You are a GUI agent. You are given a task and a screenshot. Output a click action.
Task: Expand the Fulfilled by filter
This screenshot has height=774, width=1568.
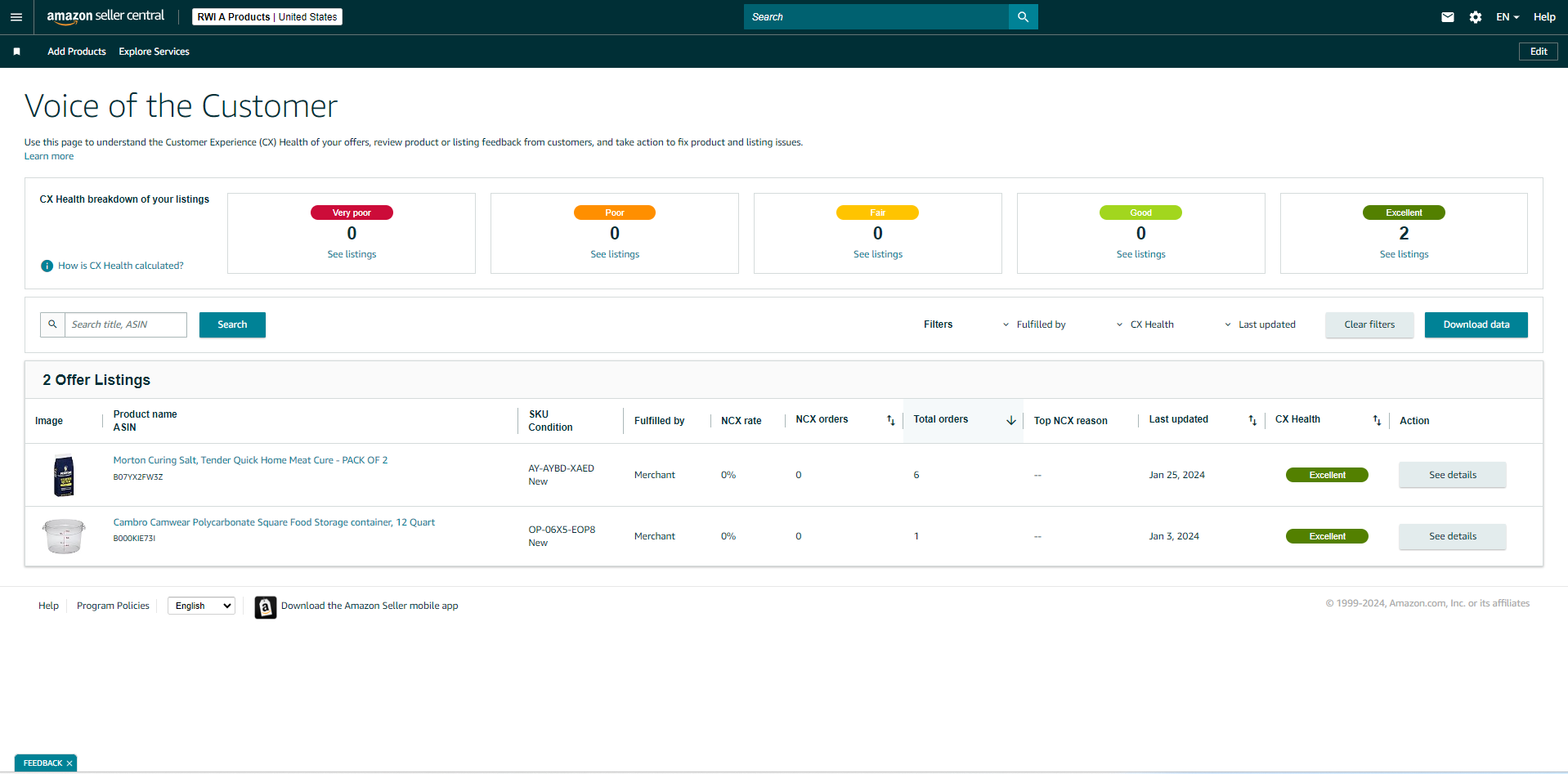(x=1034, y=324)
